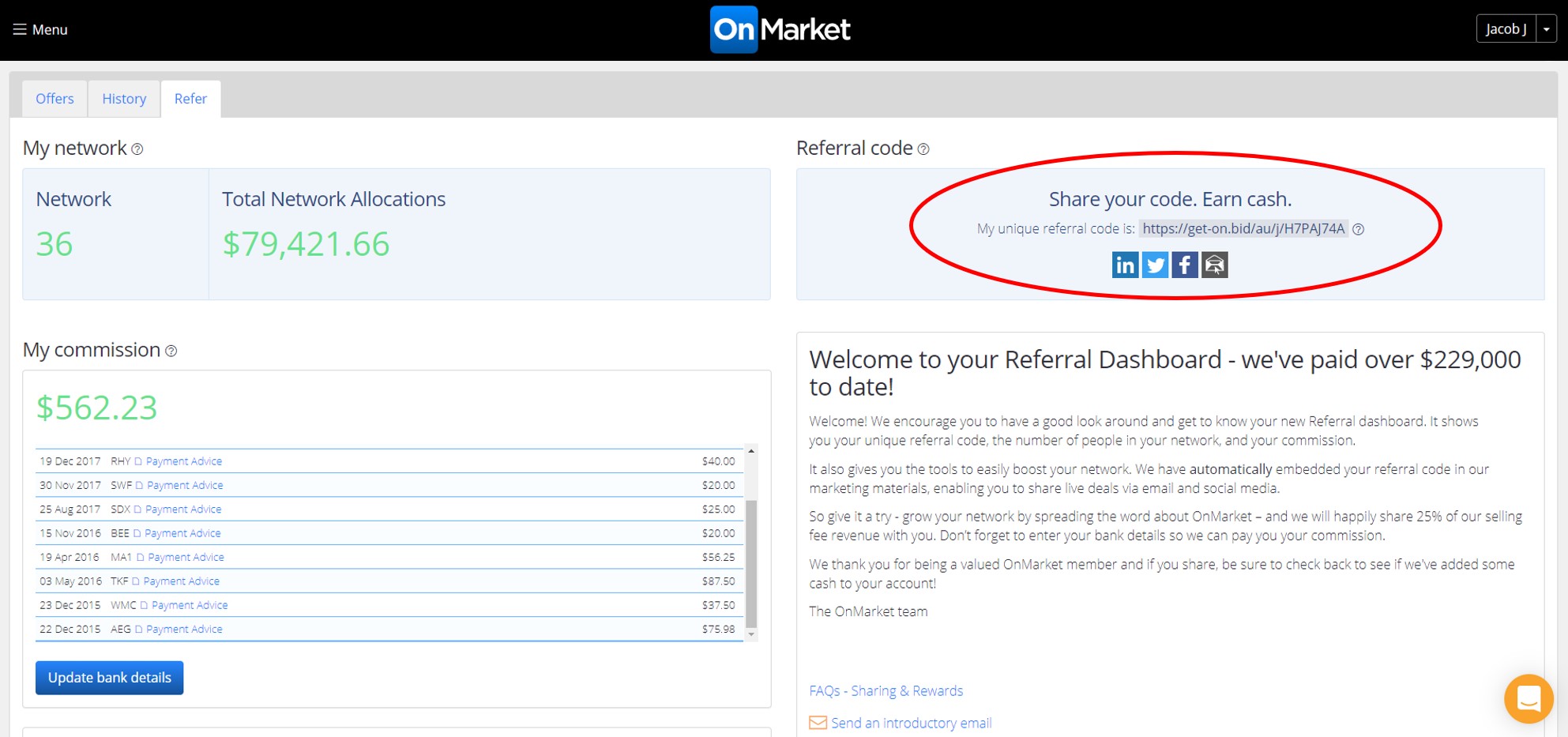
Task: Click the OnMarket logo
Action: (780, 29)
